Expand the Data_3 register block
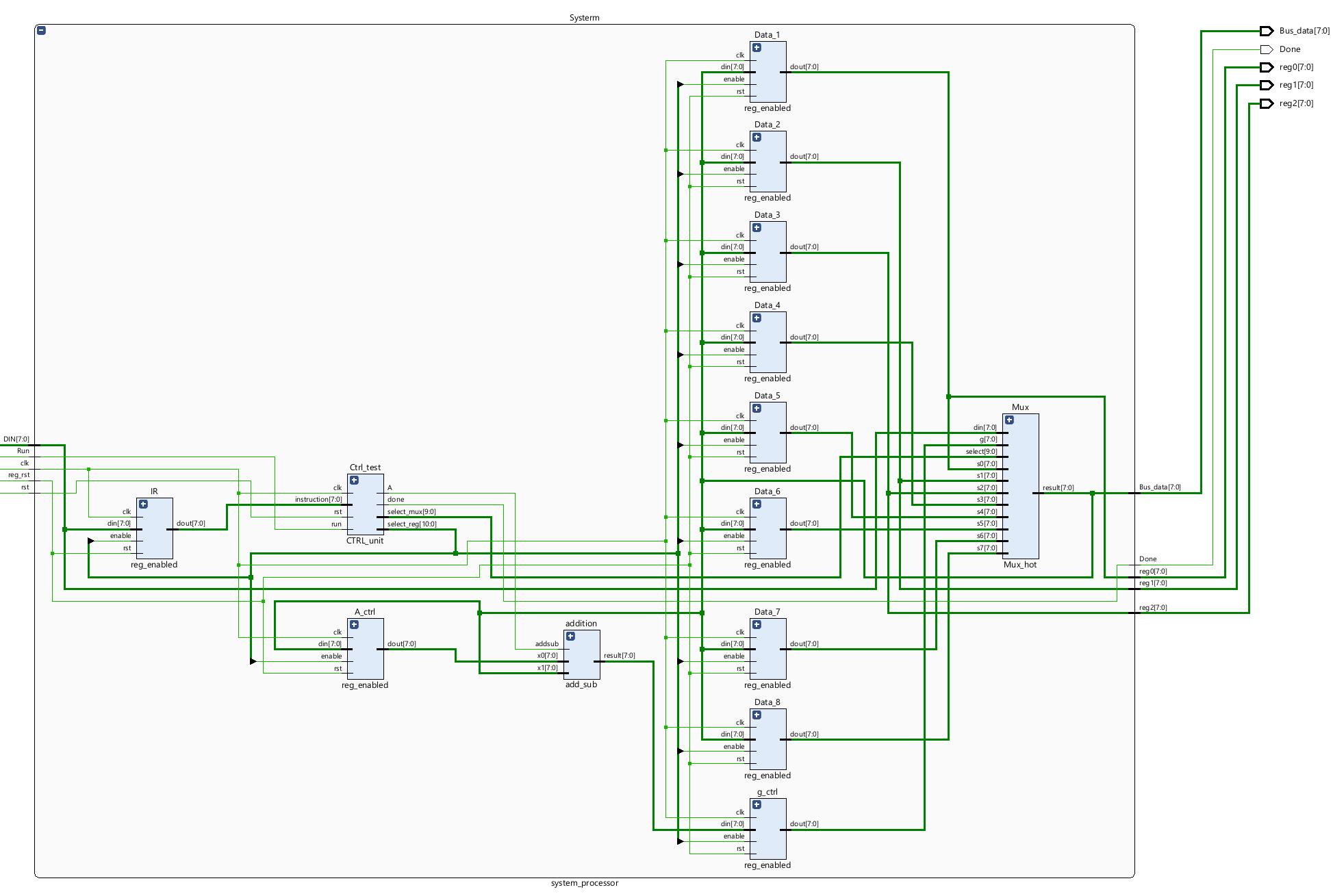The width and height of the screenshot is (1333, 896). coord(757,228)
